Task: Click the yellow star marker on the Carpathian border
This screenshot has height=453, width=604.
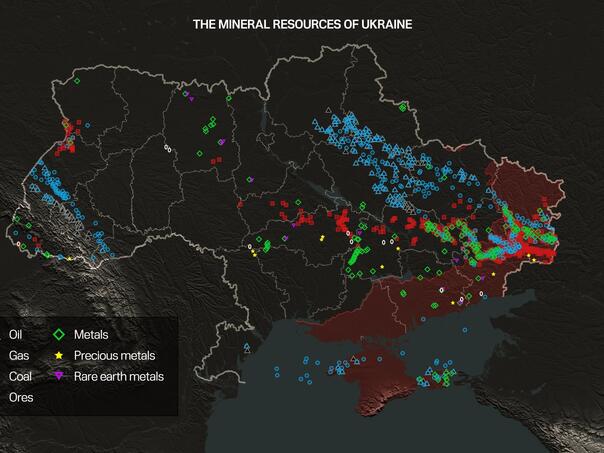Action: point(70,258)
